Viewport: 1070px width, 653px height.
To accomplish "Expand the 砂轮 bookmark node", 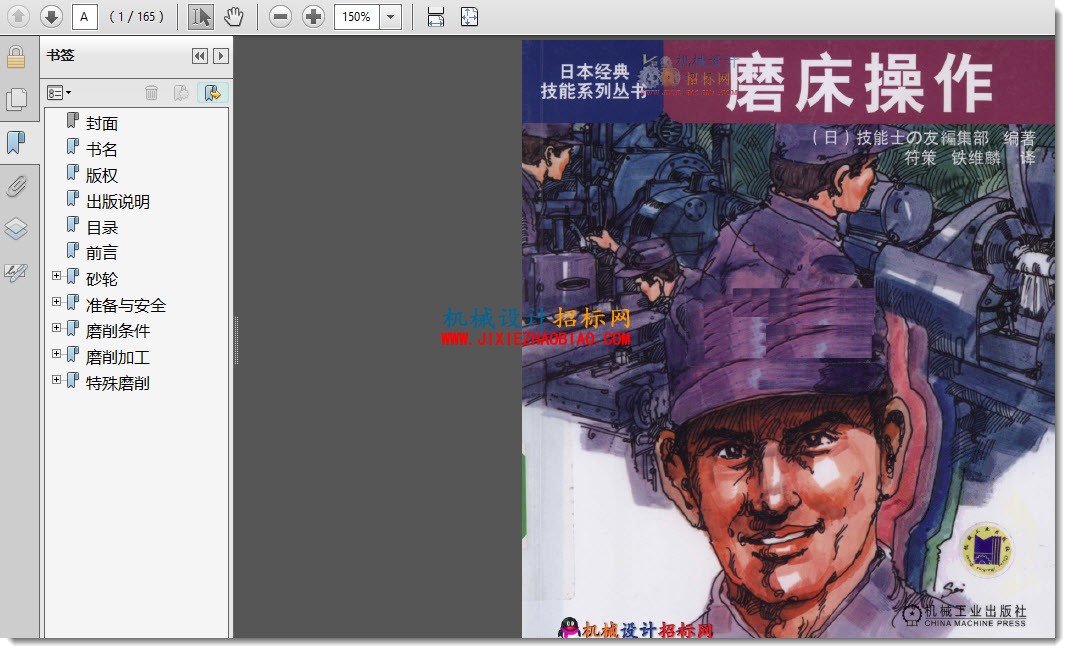I will pyautogui.click(x=57, y=276).
